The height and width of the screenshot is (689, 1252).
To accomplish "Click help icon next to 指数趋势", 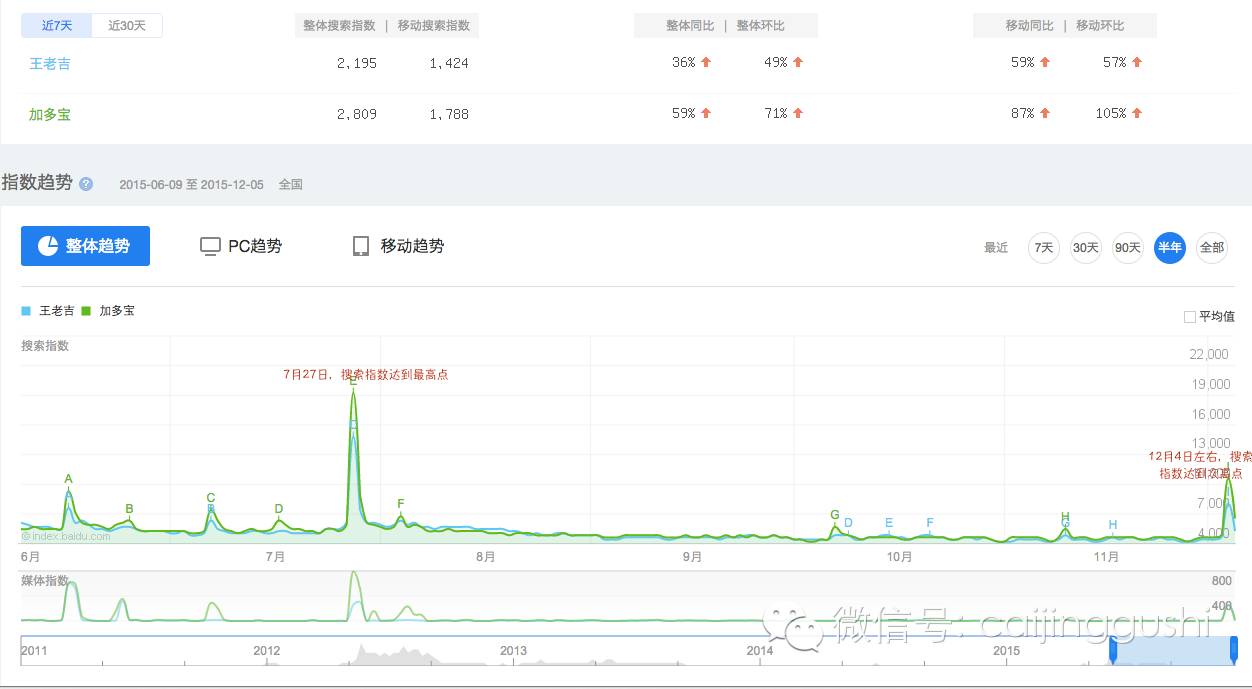I will [86, 184].
